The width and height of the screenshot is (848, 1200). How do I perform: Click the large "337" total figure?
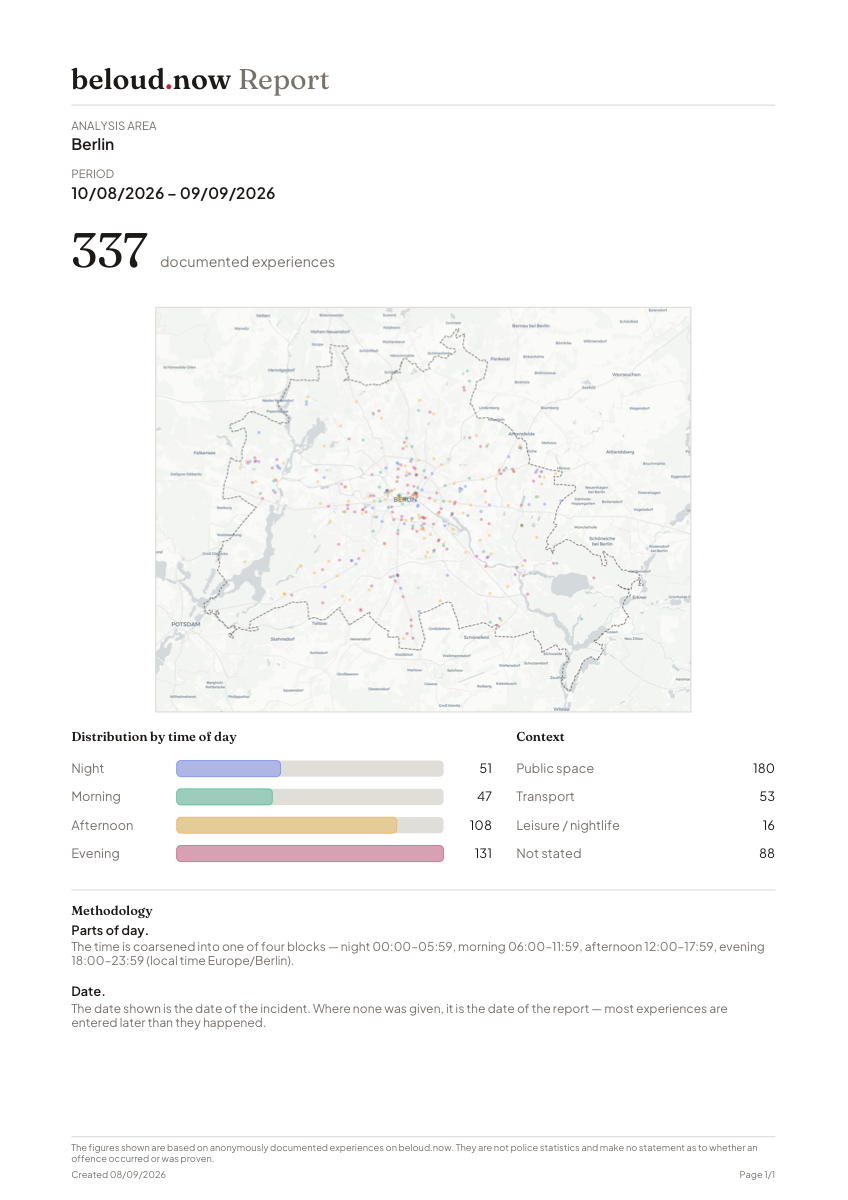click(110, 250)
